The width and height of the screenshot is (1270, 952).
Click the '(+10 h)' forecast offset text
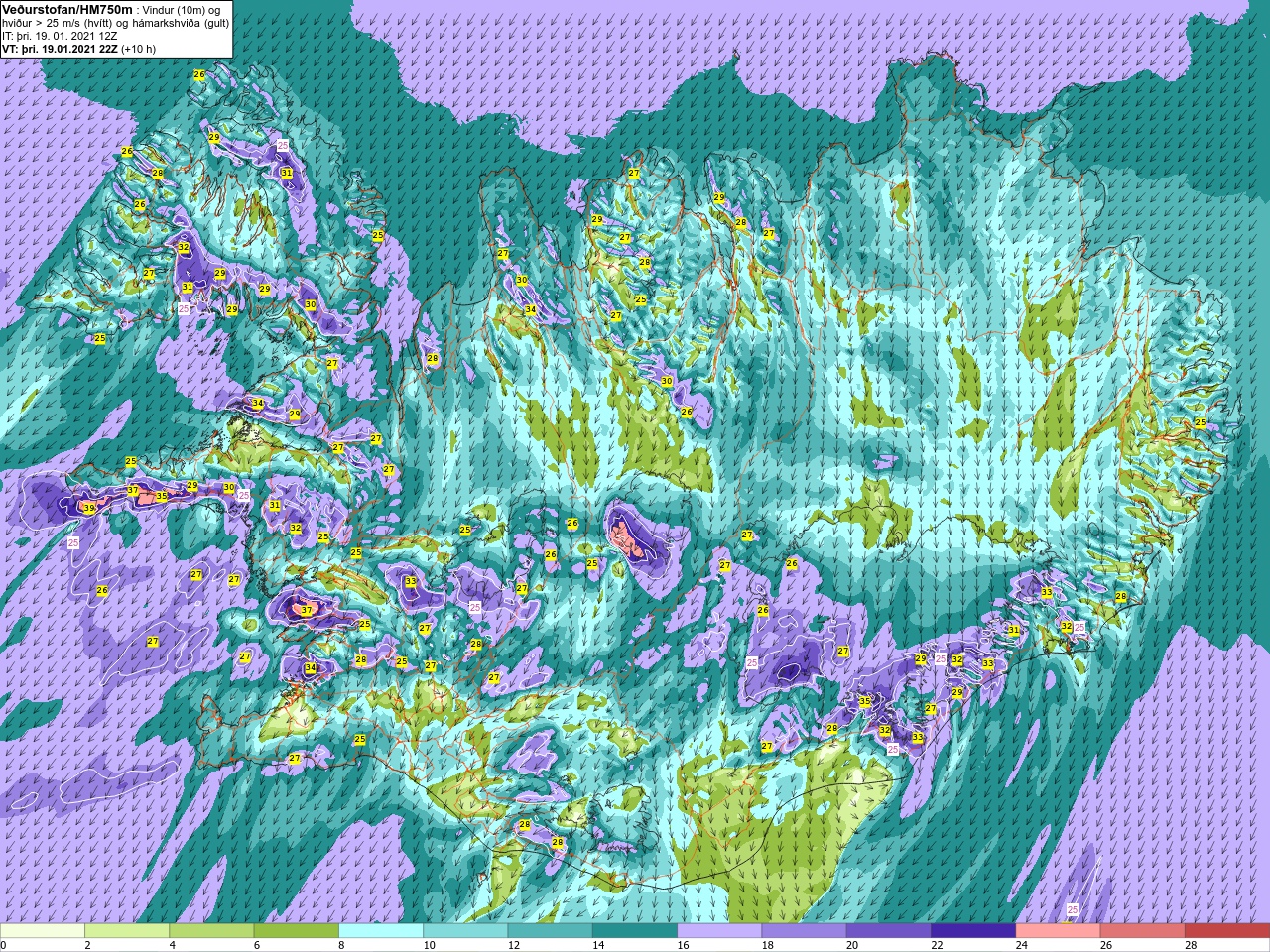click(138, 49)
